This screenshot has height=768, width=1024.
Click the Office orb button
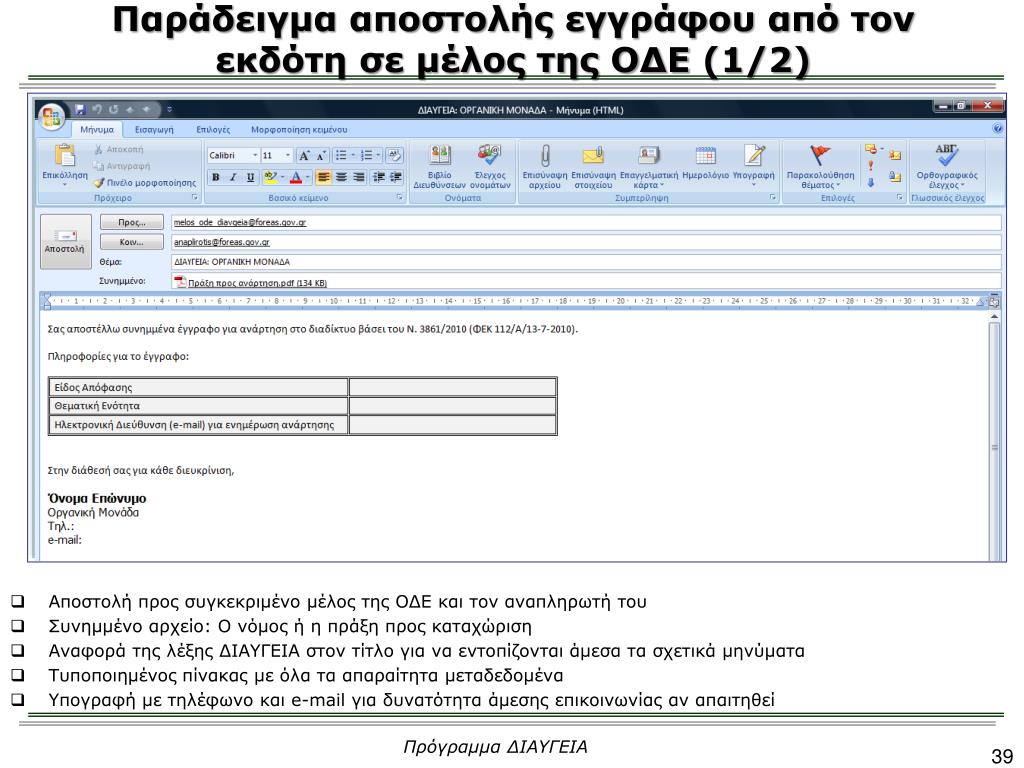pyautogui.click(x=52, y=116)
